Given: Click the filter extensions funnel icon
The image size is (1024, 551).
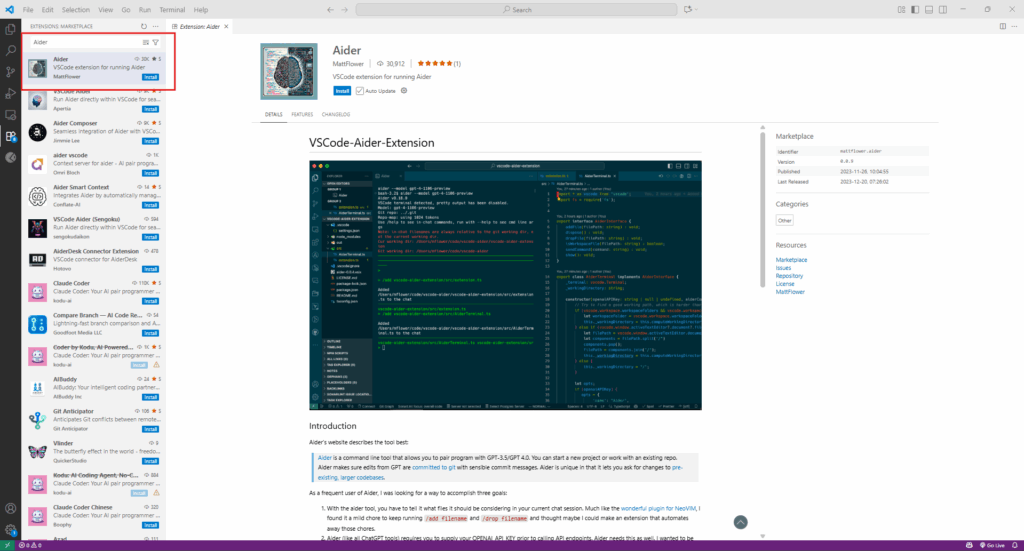Looking at the screenshot, I should point(156,42).
